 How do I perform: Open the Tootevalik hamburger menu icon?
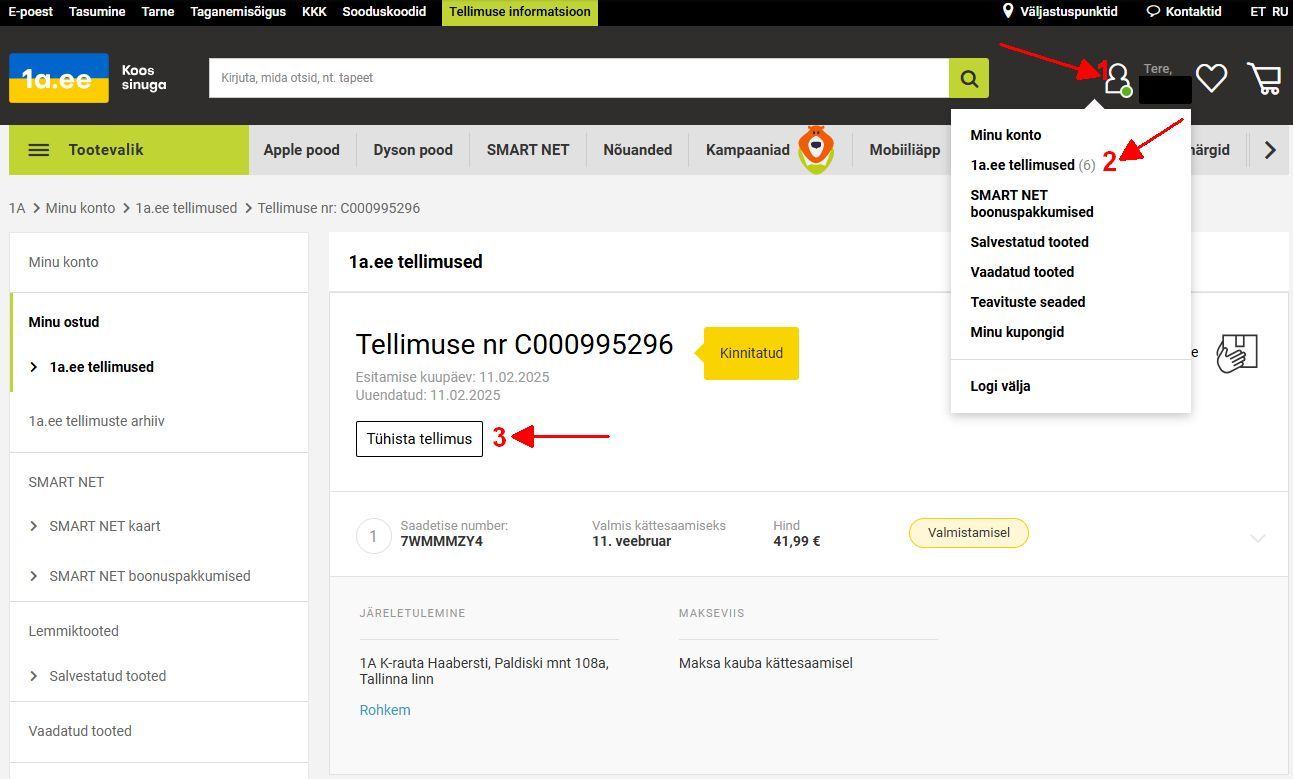[39, 150]
